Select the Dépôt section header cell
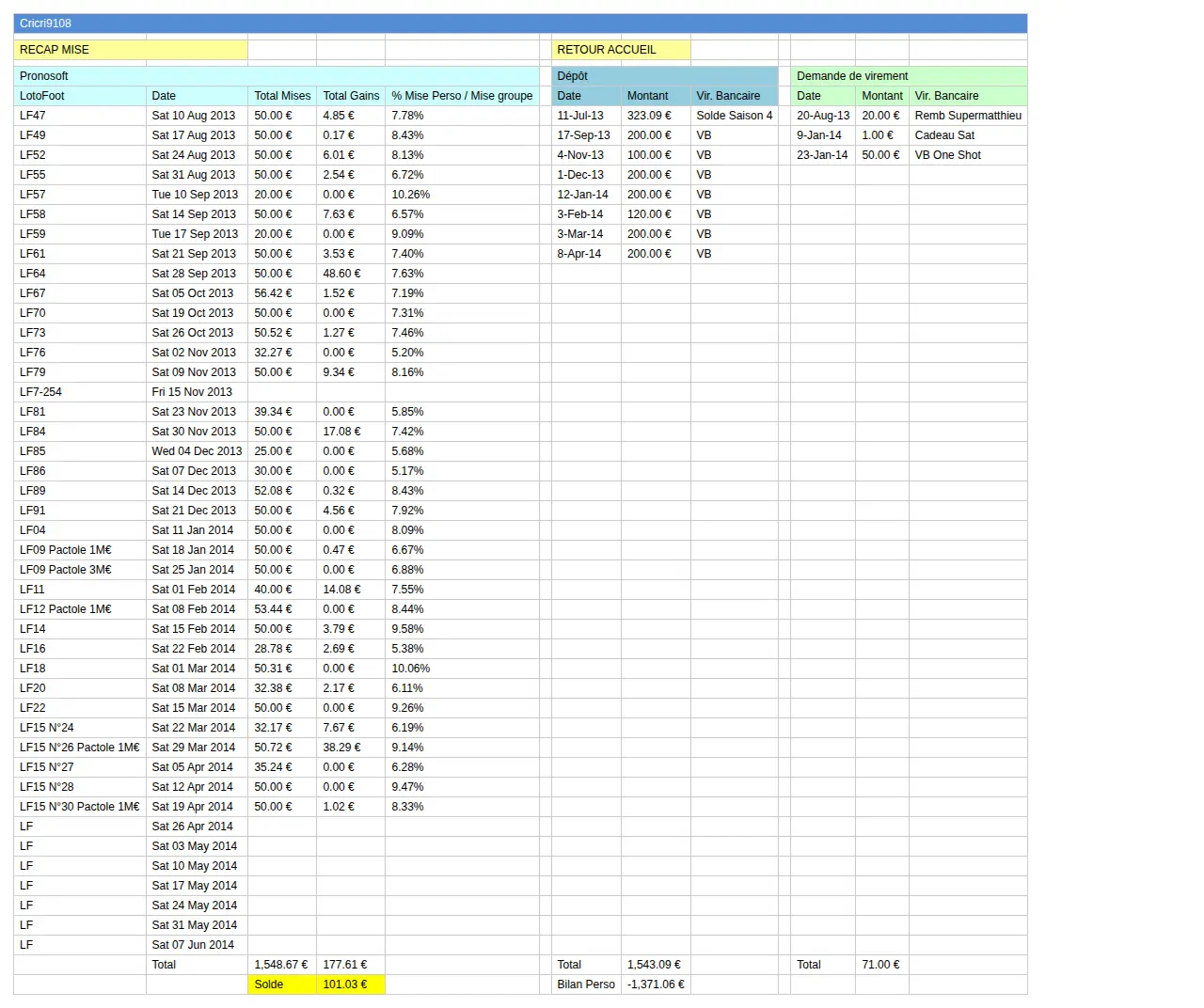Image resolution: width=1204 pixels, height=1008 pixels. pos(665,76)
